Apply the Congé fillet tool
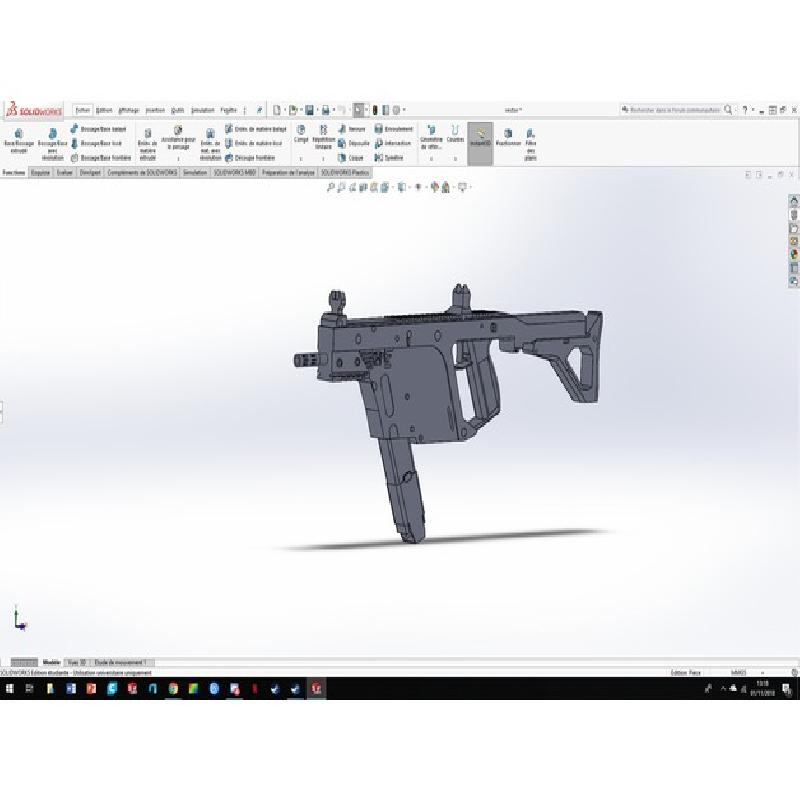 pos(301,136)
